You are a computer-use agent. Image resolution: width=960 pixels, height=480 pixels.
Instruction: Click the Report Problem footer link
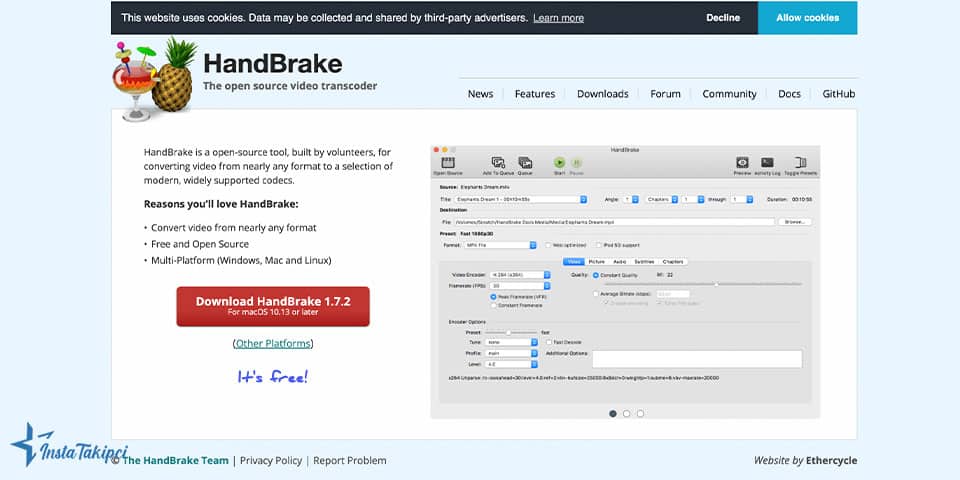click(350, 460)
